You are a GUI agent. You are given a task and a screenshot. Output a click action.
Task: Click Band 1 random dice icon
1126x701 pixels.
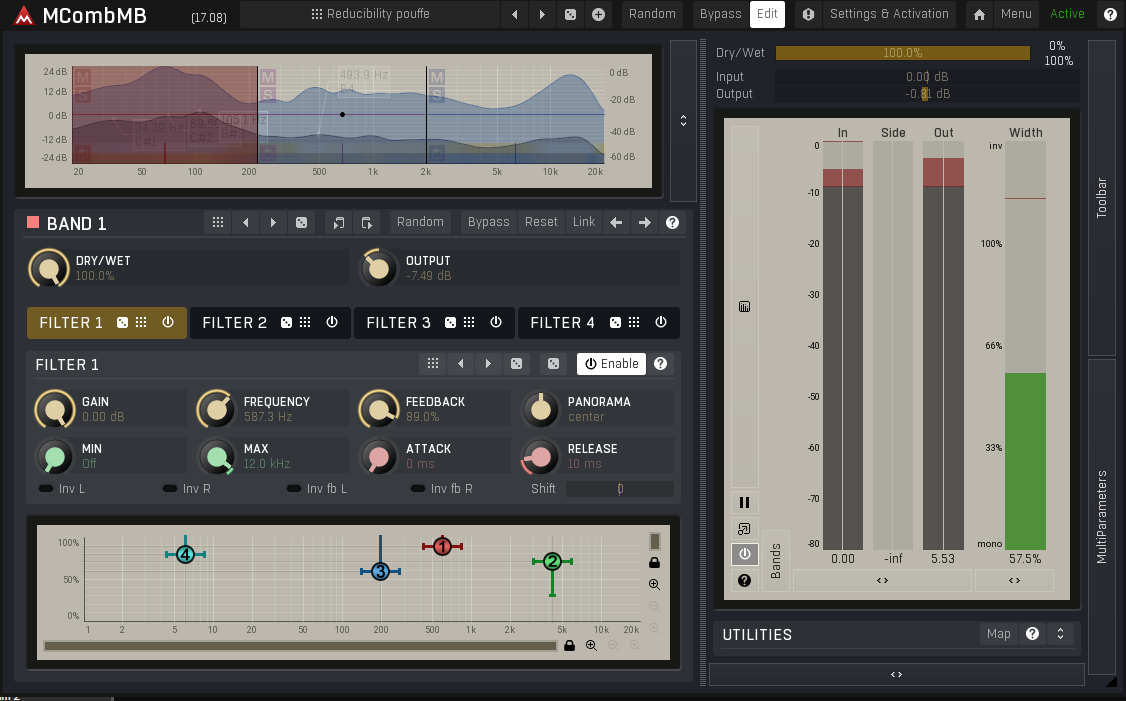(x=302, y=223)
